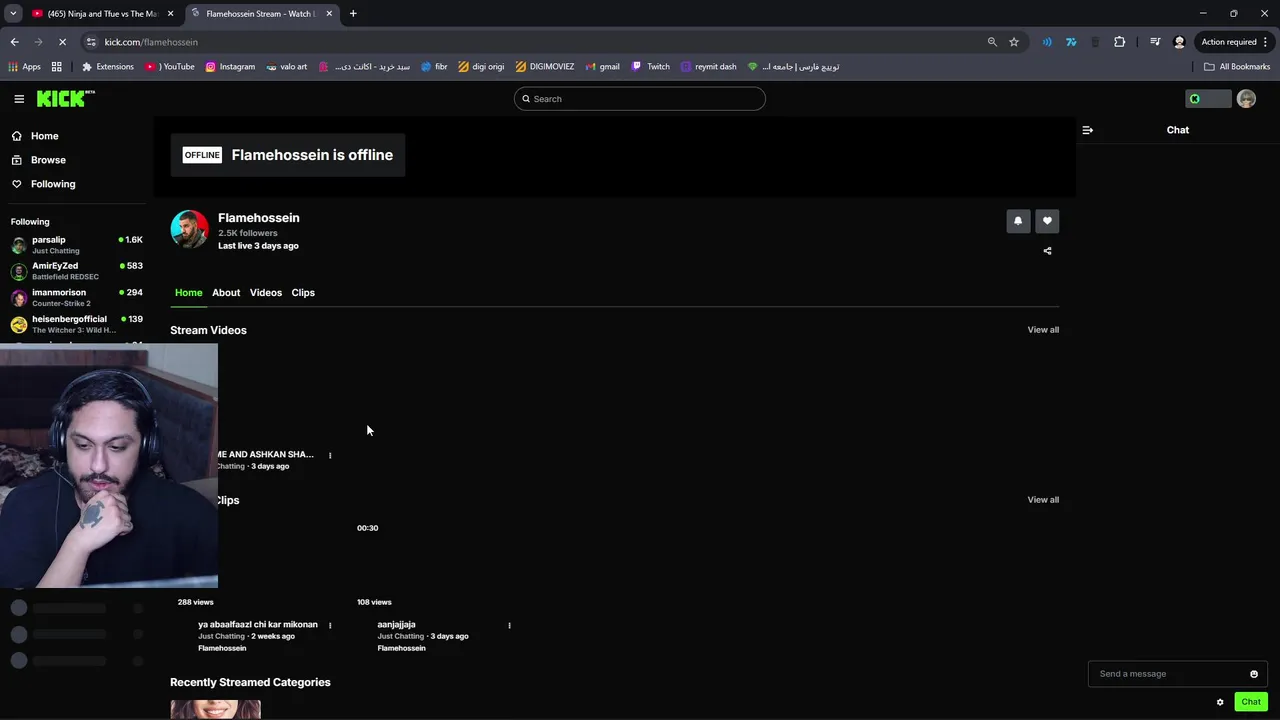View all Stream Videos
This screenshot has width=1280, height=720.
(x=1043, y=330)
